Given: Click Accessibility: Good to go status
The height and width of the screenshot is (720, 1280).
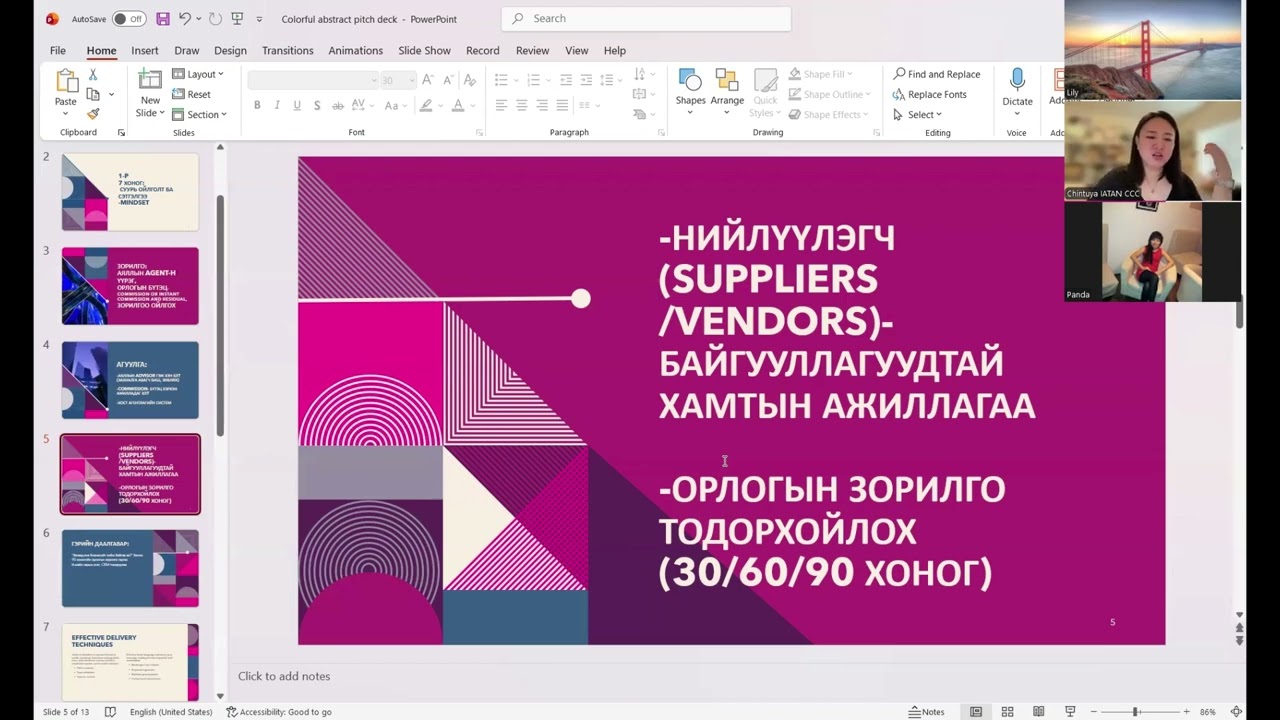Looking at the screenshot, I should click(279, 712).
